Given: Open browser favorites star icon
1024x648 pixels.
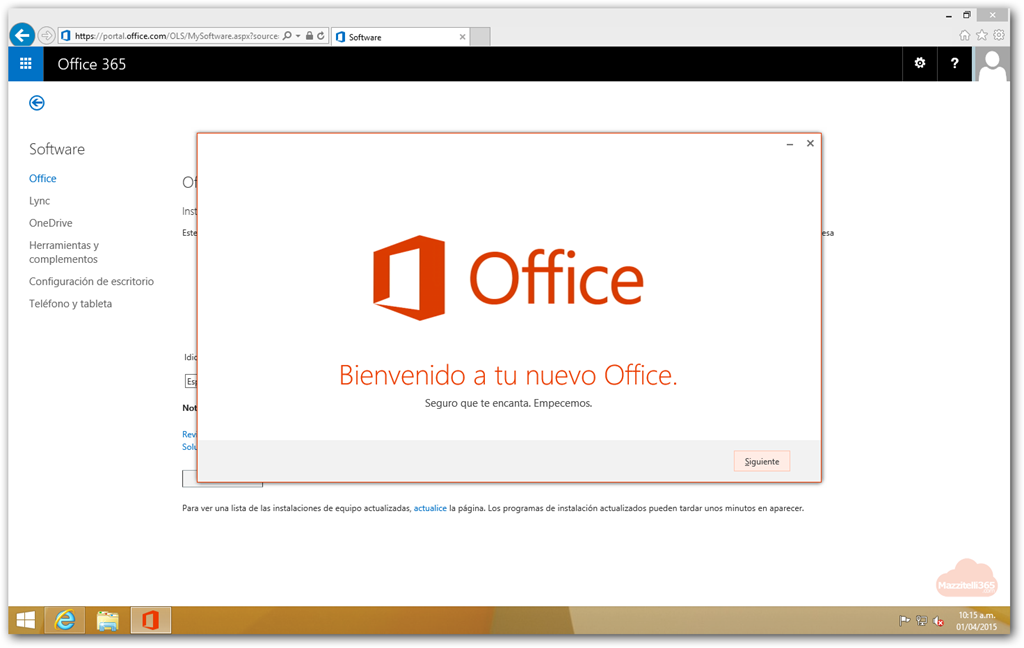Looking at the screenshot, I should coord(981,35).
